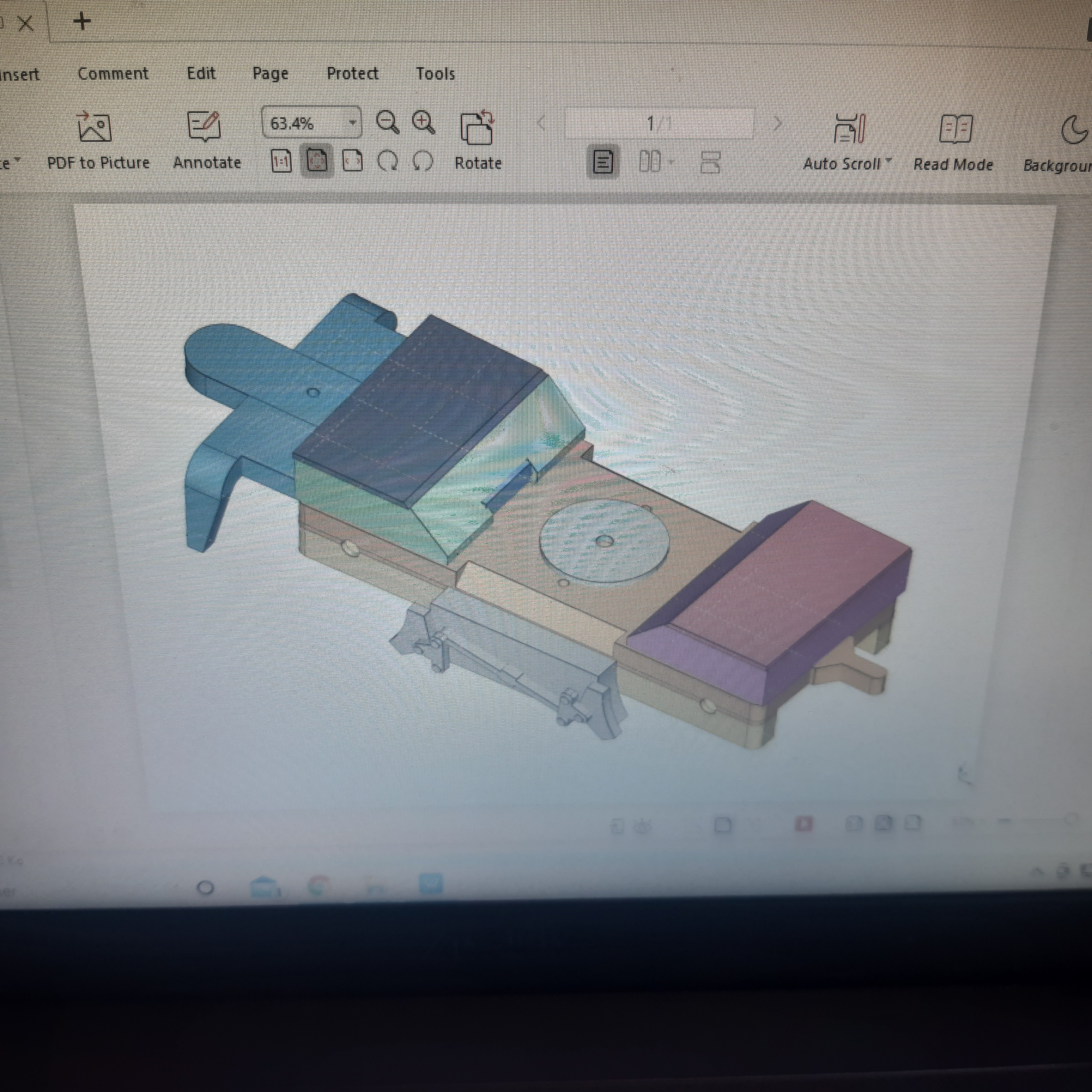Open a new tab with plus button
The width and height of the screenshot is (1092, 1092).
pyautogui.click(x=82, y=22)
